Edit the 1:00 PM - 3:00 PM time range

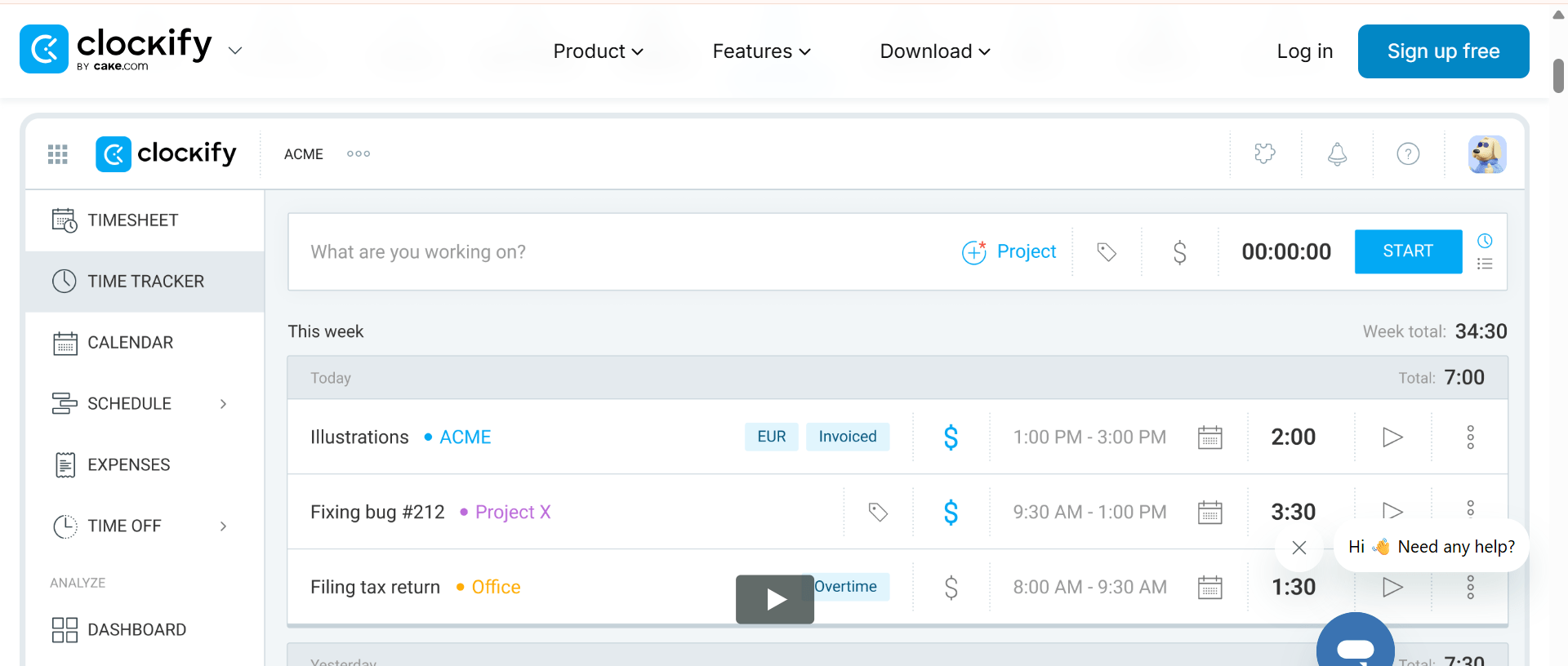click(x=1089, y=437)
